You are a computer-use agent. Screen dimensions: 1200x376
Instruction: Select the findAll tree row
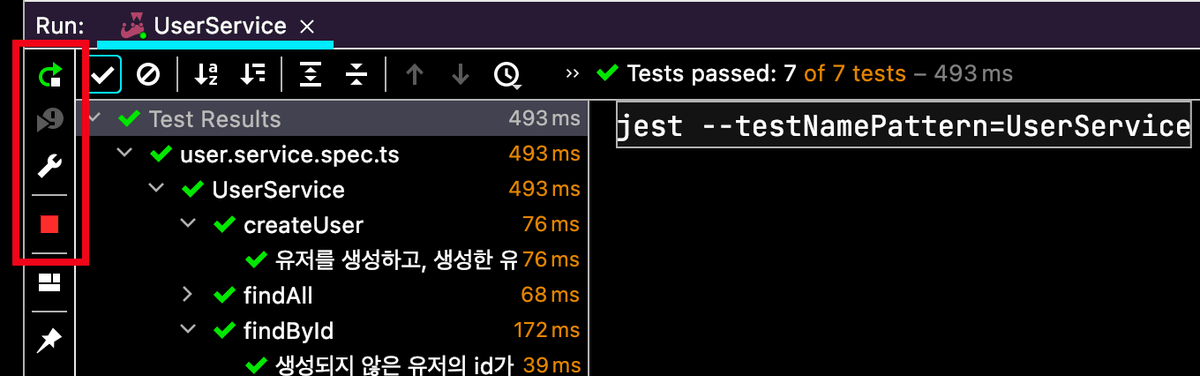coord(333,295)
